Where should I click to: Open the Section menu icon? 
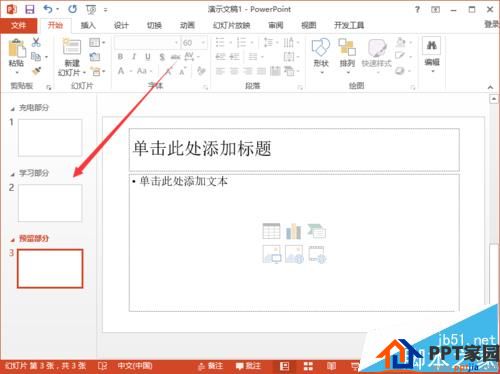(x=96, y=71)
